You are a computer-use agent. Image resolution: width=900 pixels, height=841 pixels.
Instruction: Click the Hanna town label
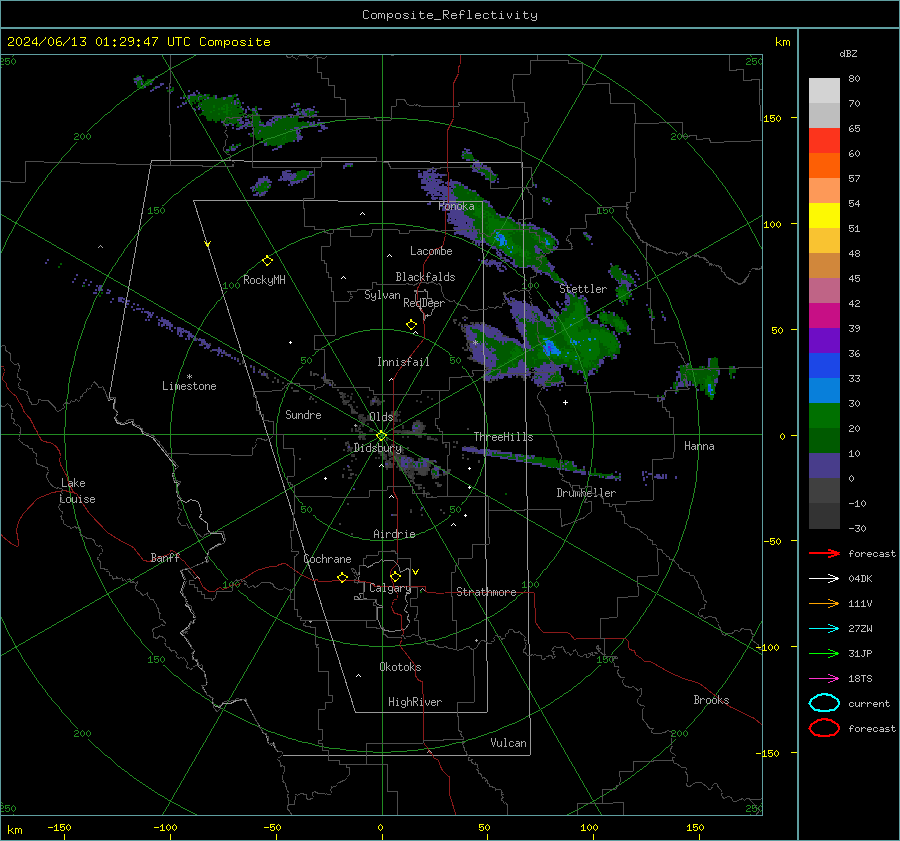[699, 446]
